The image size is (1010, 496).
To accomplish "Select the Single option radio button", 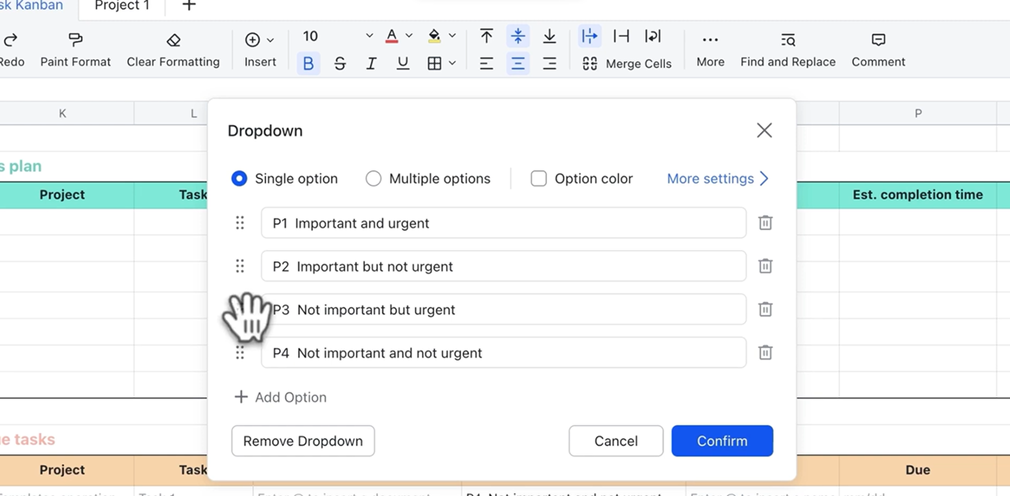I will pyautogui.click(x=239, y=179).
